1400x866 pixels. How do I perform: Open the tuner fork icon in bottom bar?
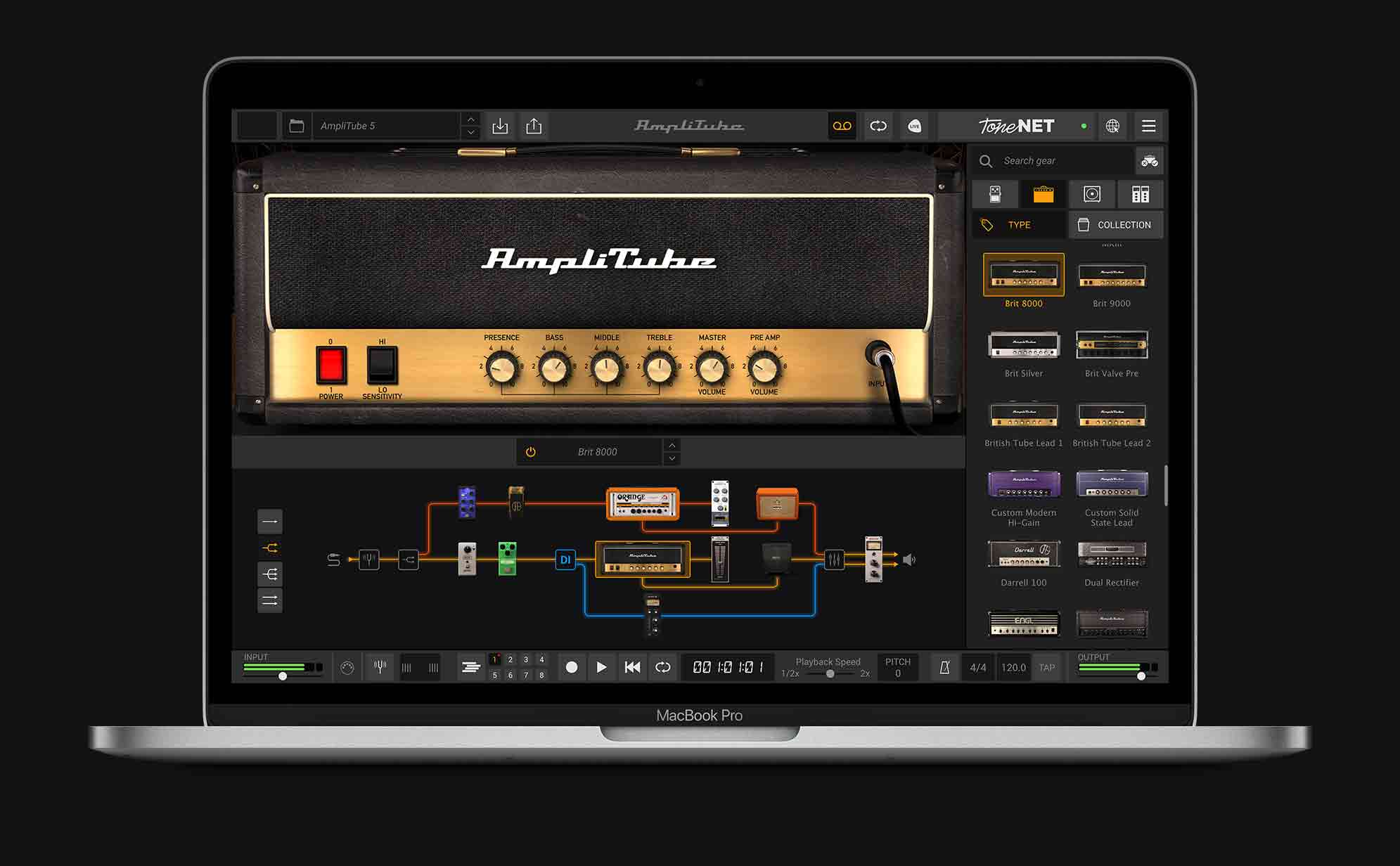[x=380, y=667]
